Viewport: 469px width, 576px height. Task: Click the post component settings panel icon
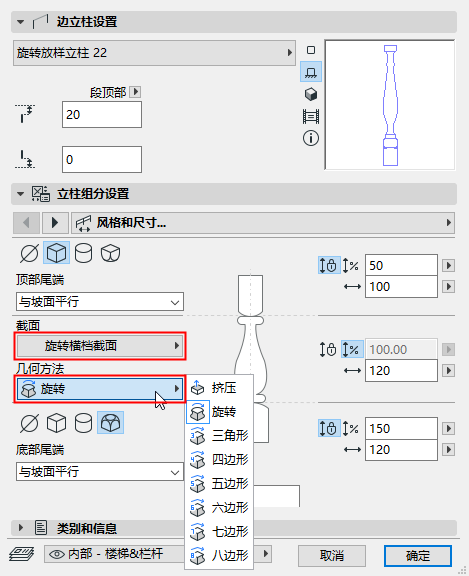pyautogui.click(x=40, y=194)
